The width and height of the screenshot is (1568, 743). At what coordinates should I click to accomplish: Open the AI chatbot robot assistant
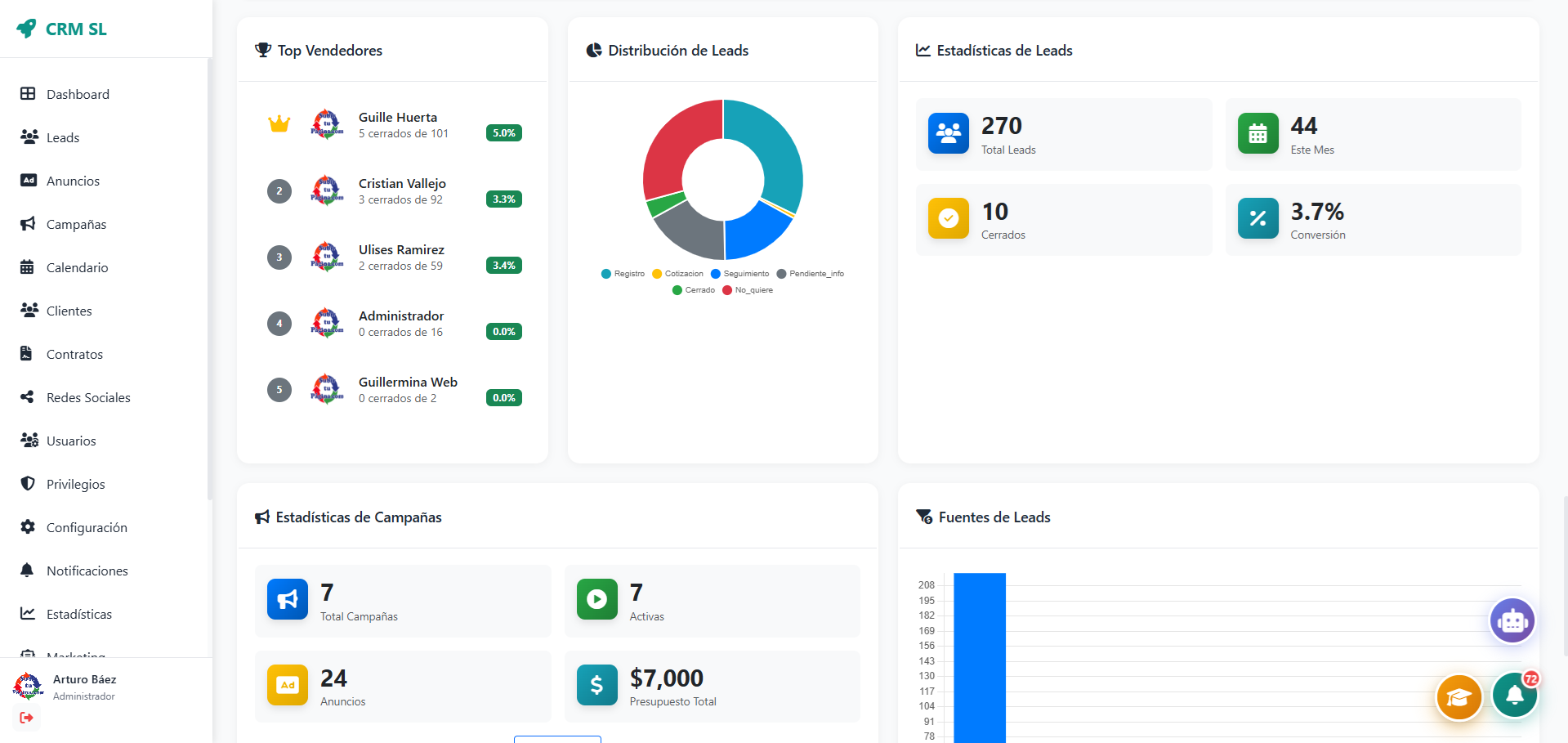(x=1512, y=620)
